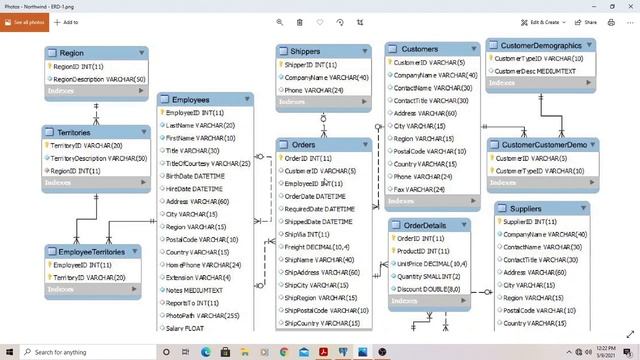Zoom the photo with magnifier icon
This screenshot has height=360, width=640.
pyautogui.click(x=280, y=22)
